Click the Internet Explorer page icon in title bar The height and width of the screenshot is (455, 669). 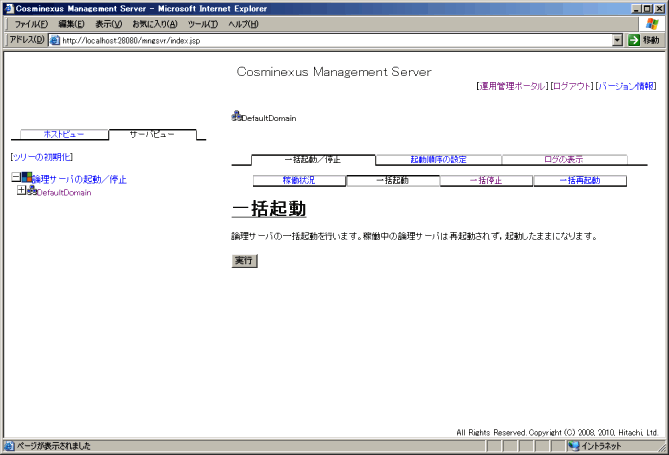tap(8, 8)
